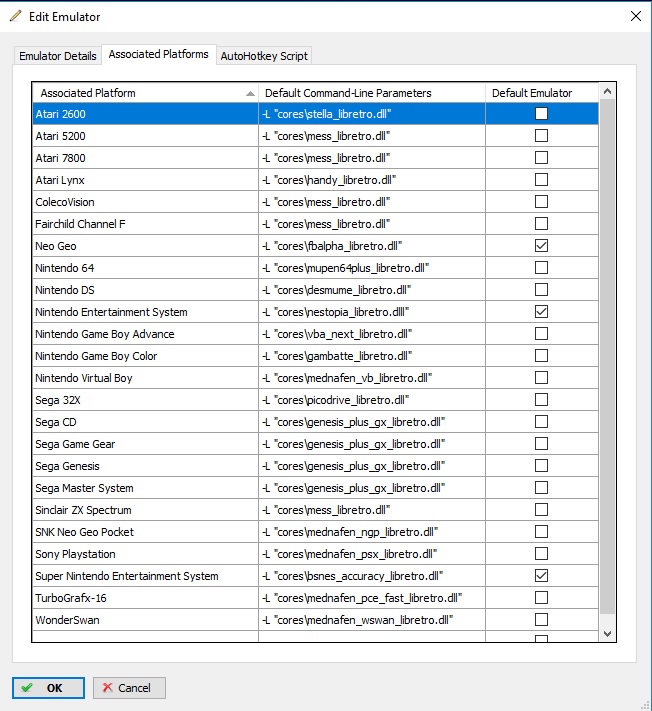Tick Default Emulator for Sega Genesis
The width and height of the screenshot is (652, 711).
click(541, 466)
